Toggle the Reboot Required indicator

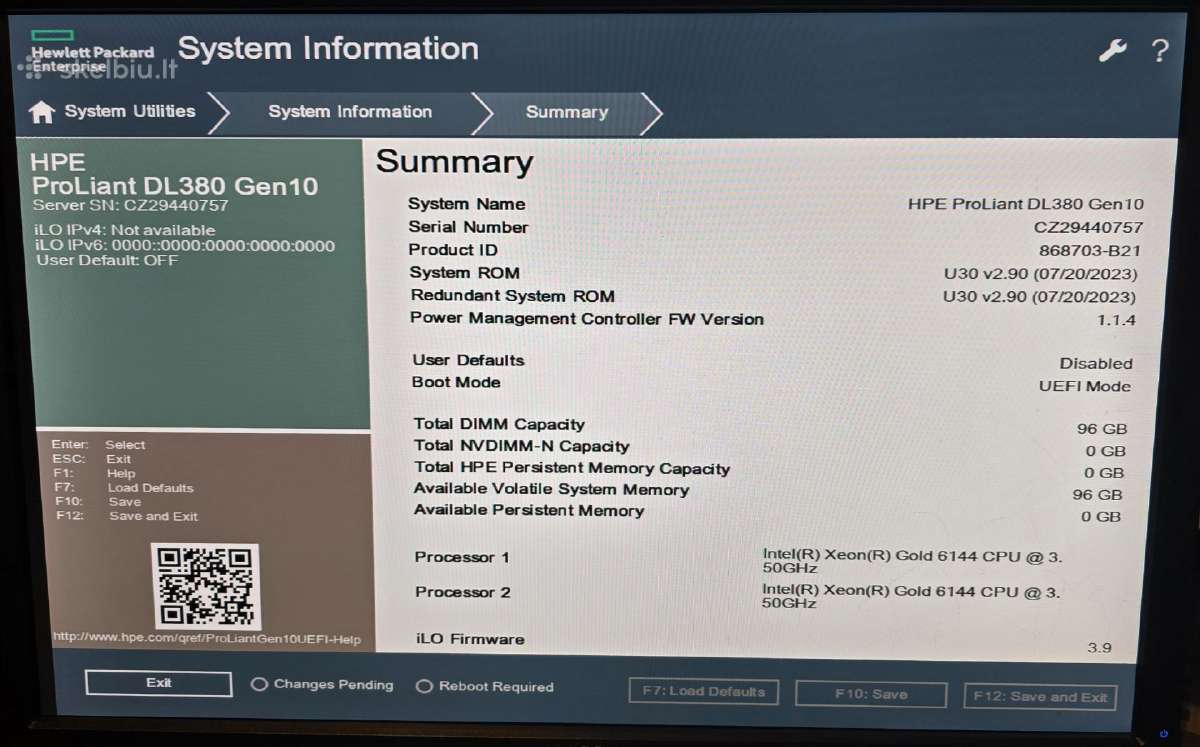pos(485,687)
